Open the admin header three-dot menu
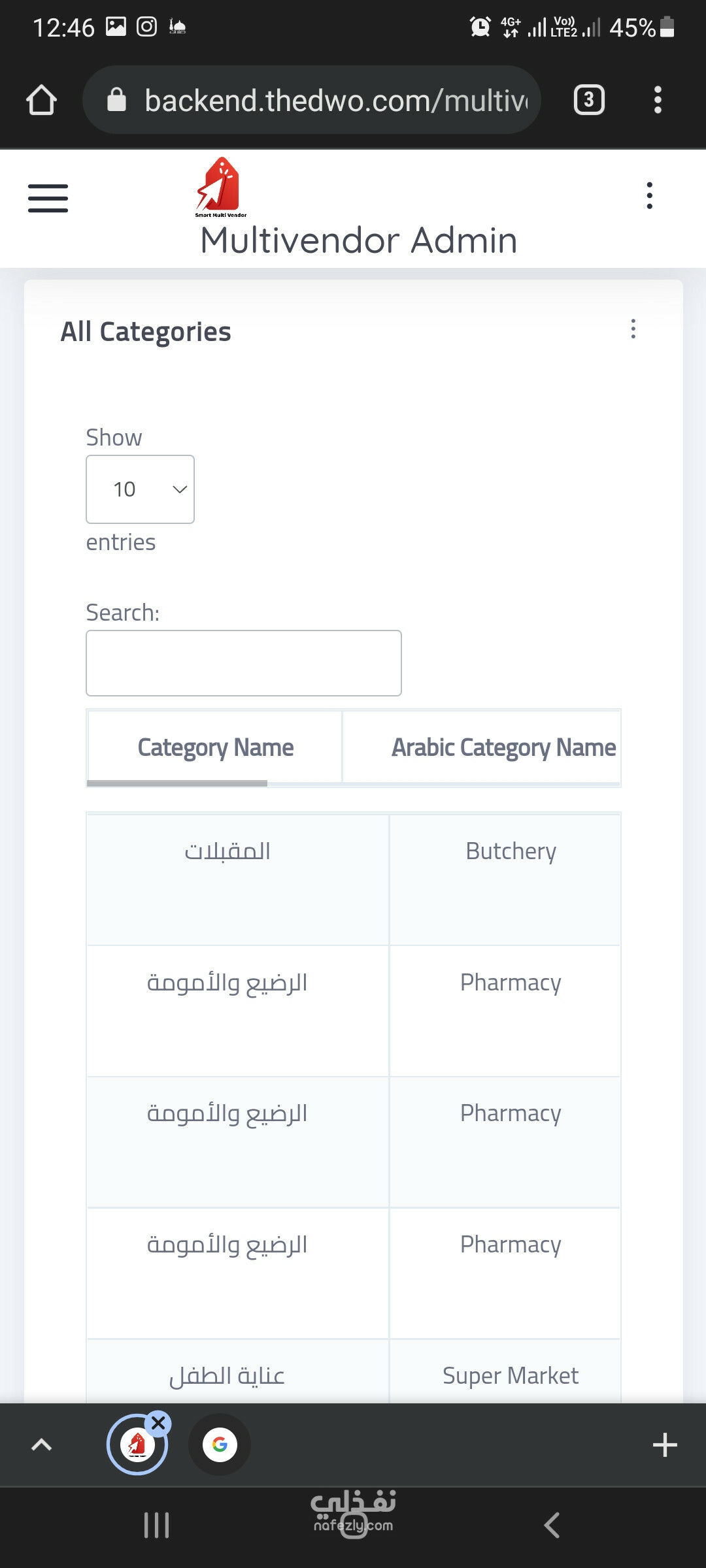The height and width of the screenshot is (1568, 706). (x=649, y=195)
